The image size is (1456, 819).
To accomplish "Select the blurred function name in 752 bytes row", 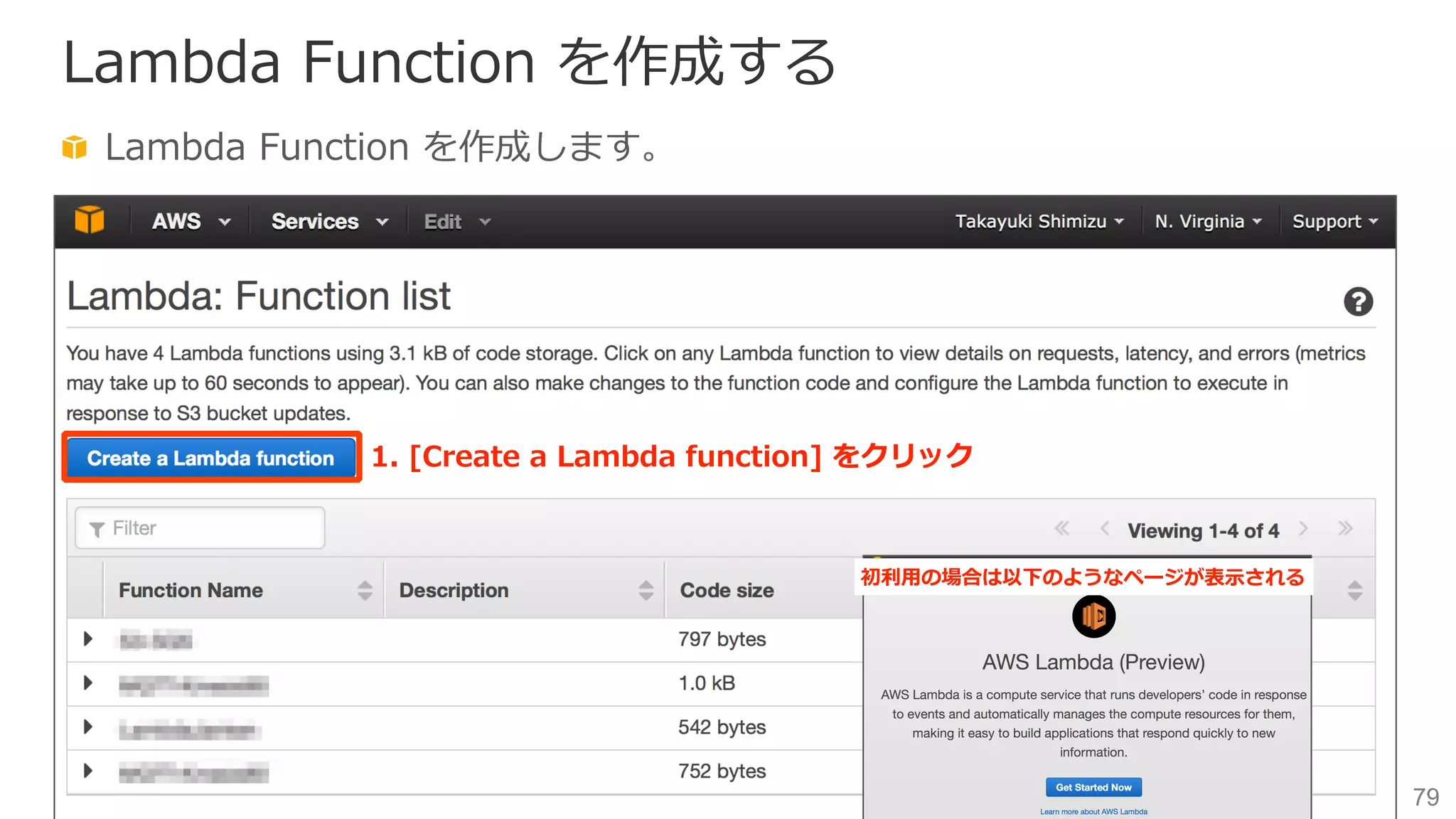I will click(193, 772).
